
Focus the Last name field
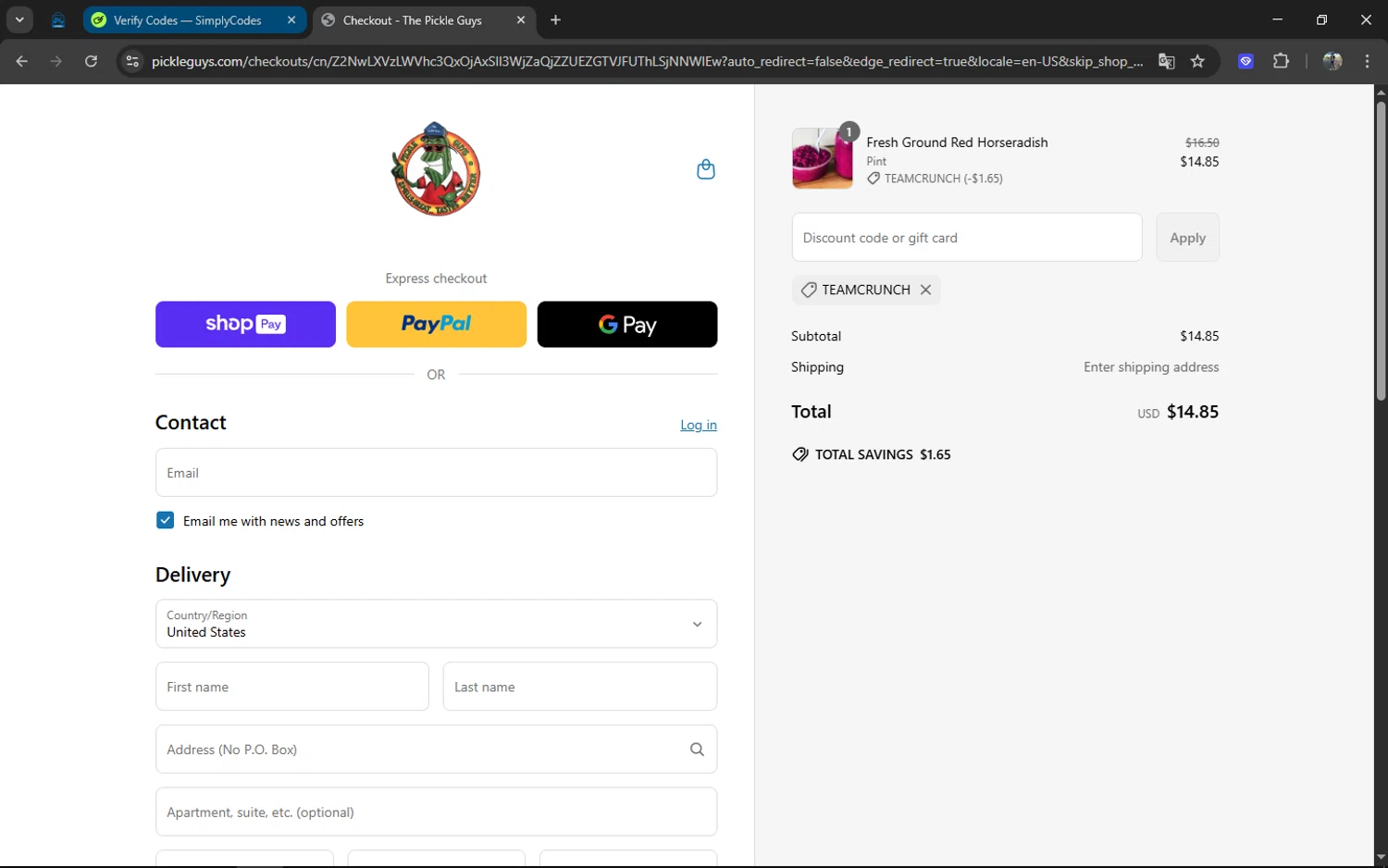tap(580, 687)
